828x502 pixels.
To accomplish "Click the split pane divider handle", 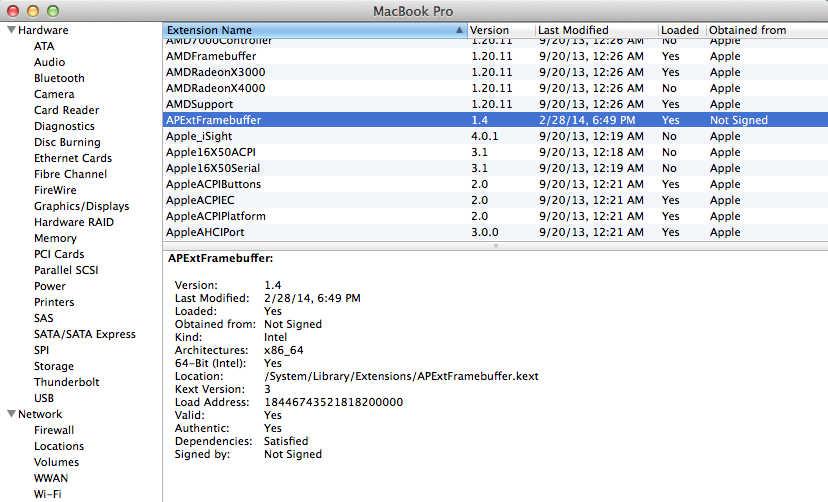I will pos(495,246).
